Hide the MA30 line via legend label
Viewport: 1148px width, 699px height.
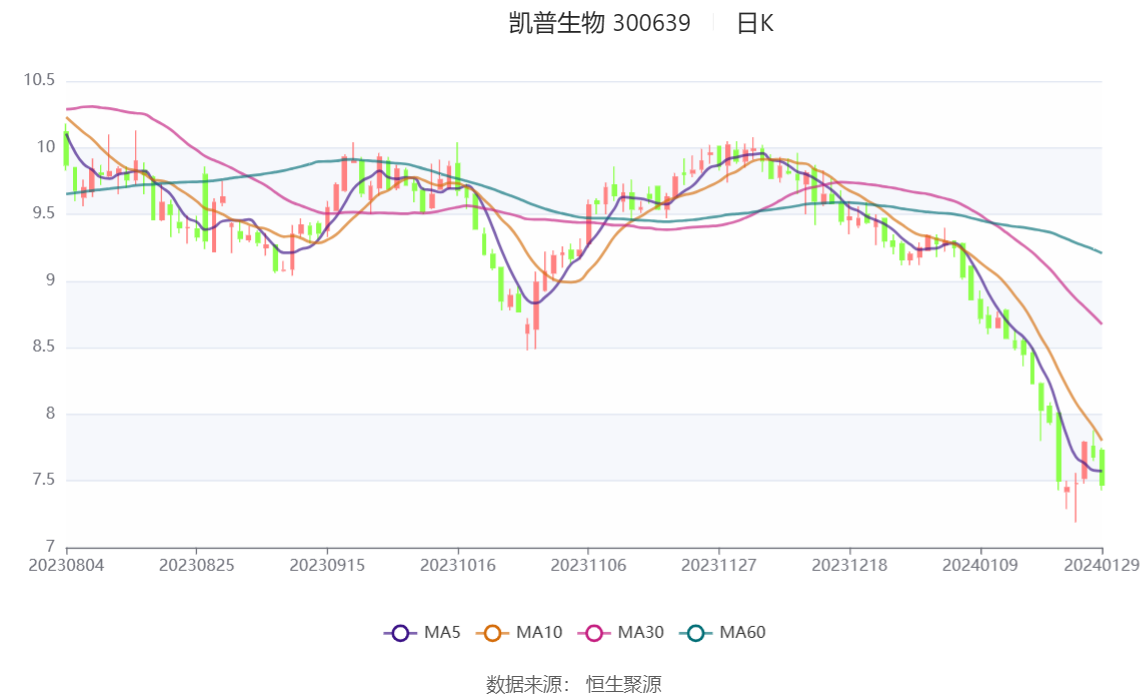[641, 632]
